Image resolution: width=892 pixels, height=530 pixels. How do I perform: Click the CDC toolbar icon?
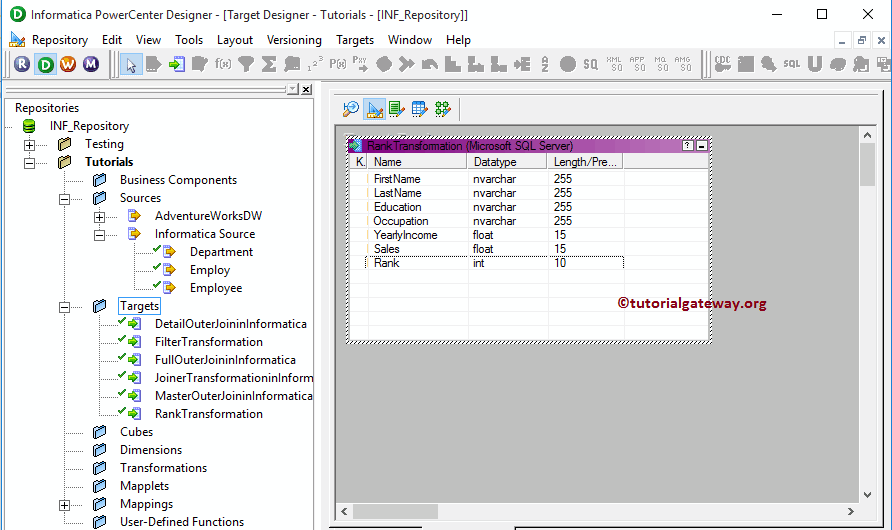pos(722,64)
